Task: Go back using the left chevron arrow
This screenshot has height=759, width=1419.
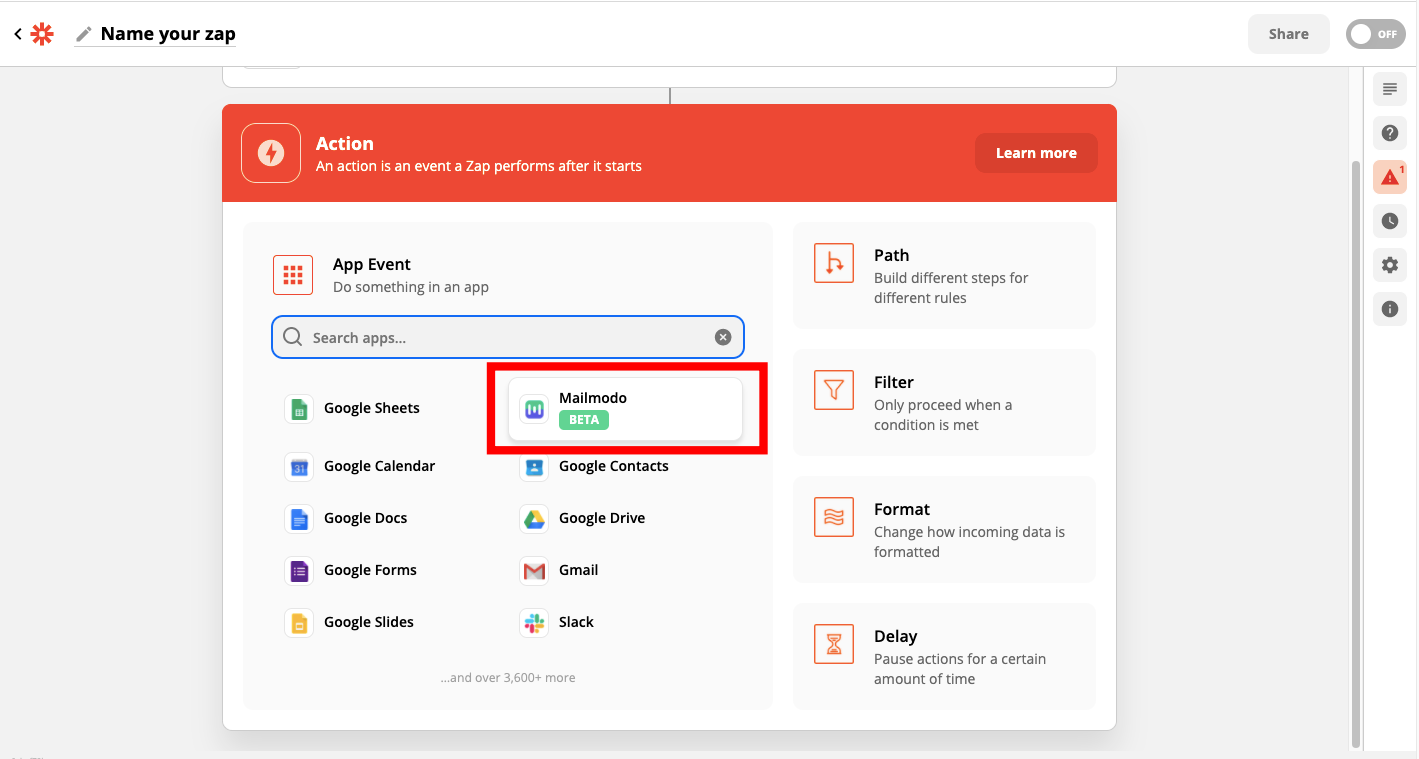Action: (x=17, y=34)
